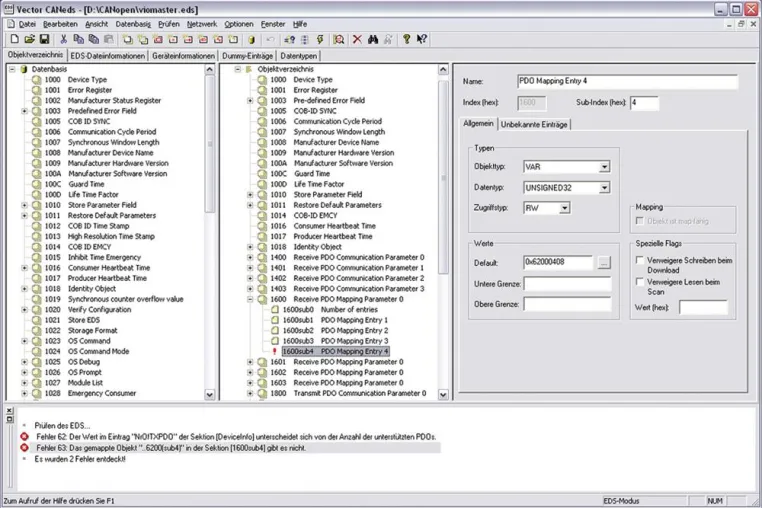762x508 pixels.
Task: Open the Objekttyp VAR dropdown
Action: 604,167
